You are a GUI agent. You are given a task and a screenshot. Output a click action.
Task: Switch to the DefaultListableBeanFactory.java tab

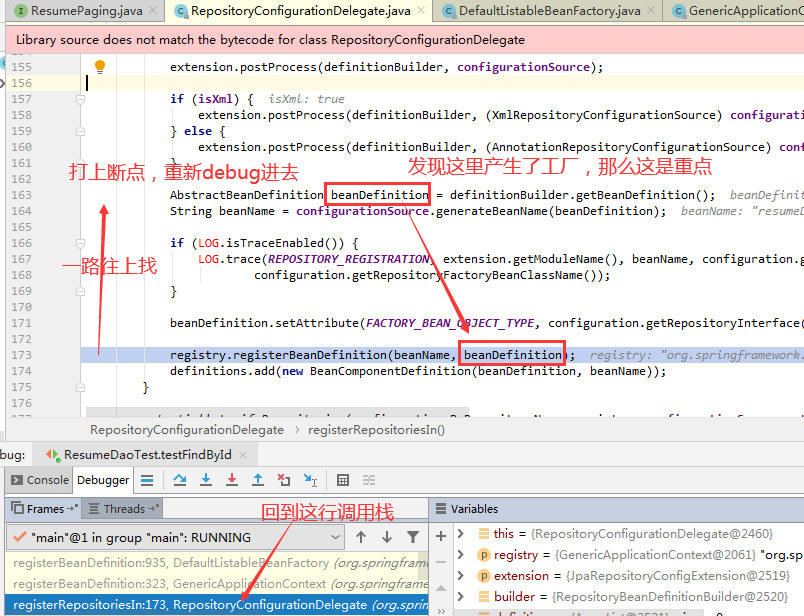(549, 11)
